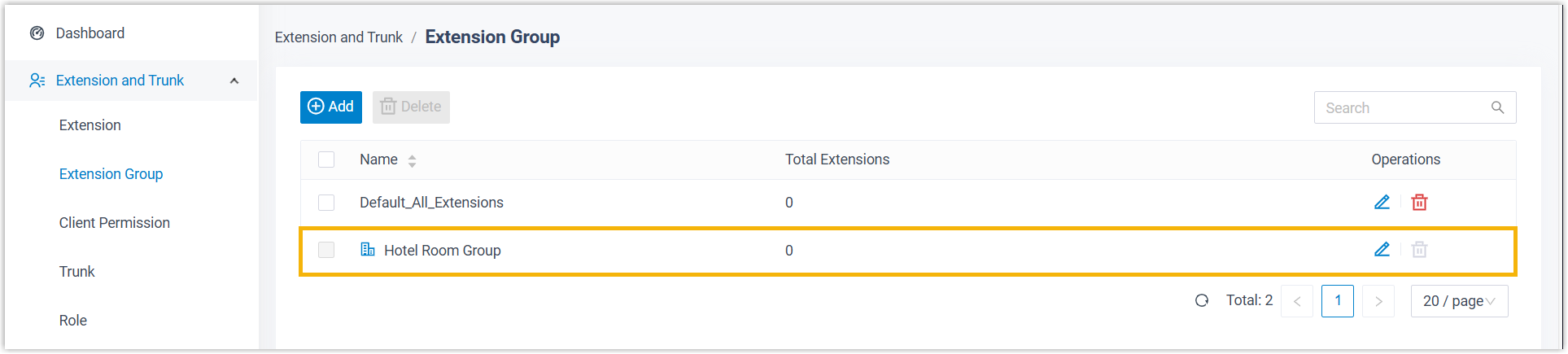Delete the Default_All_Extensions group
1568x354 pixels.
(x=1419, y=202)
